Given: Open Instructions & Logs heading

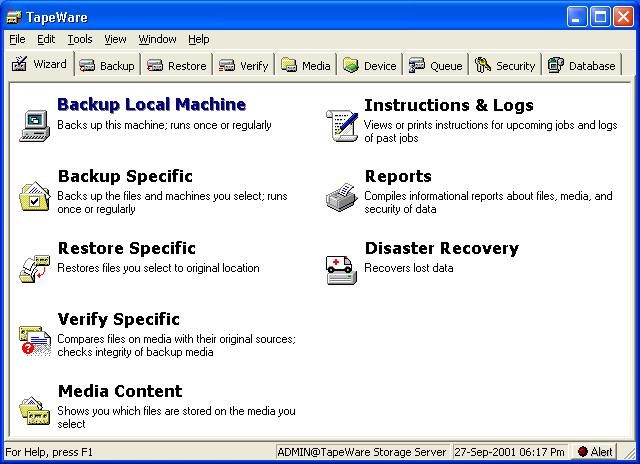Looking at the screenshot, I should [x=449, y=105].
